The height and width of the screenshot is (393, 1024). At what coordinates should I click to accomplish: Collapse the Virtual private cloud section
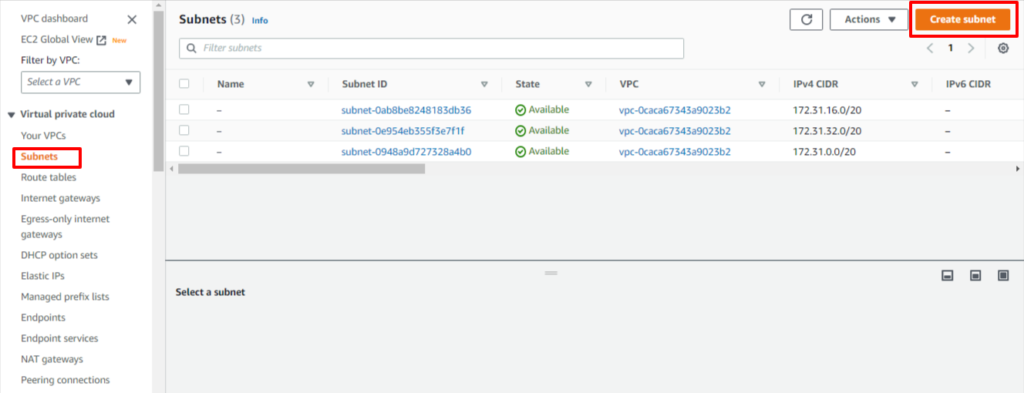[x=11, y=115]
